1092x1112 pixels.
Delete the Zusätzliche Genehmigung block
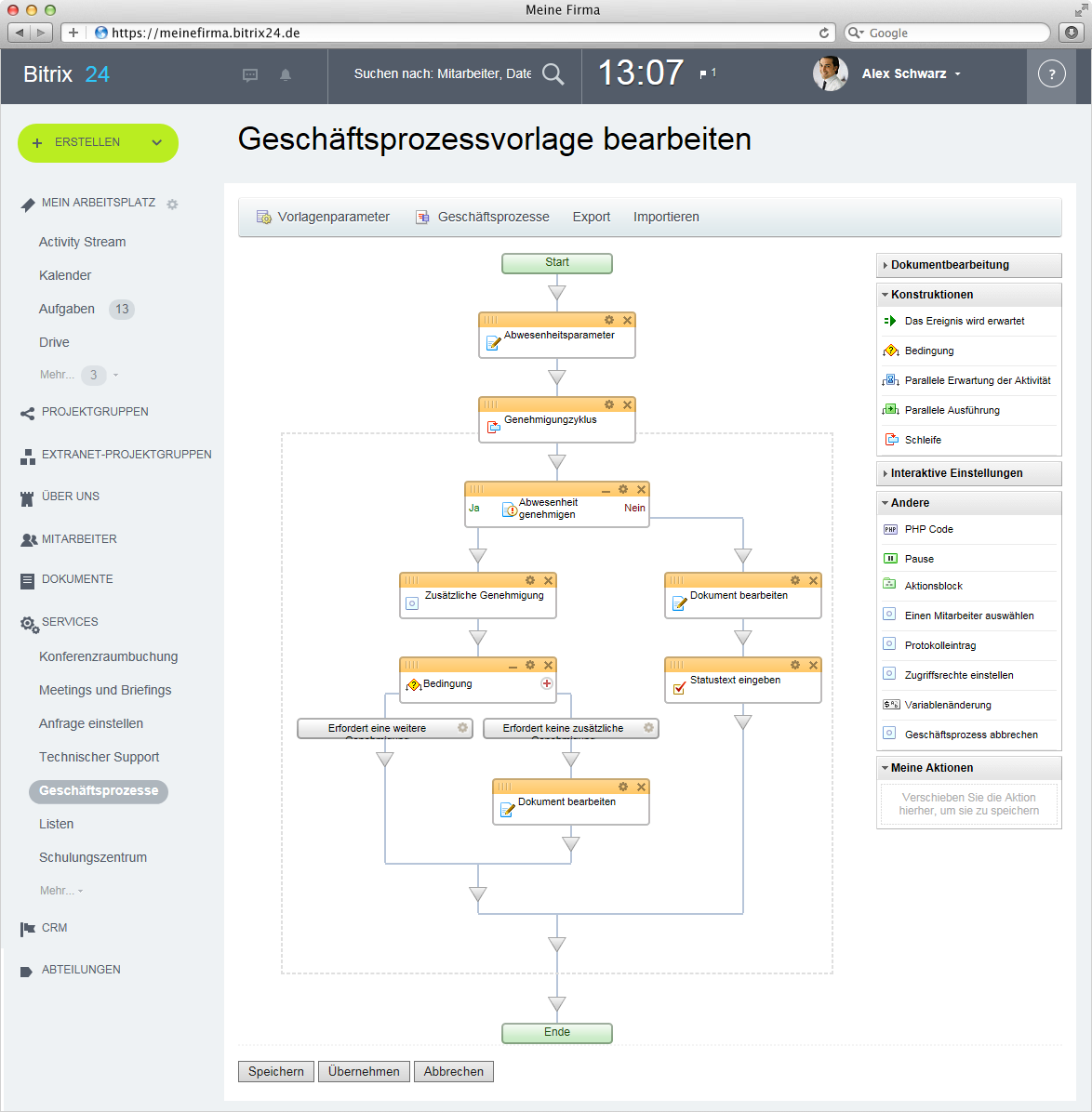click(x=548, y=580)
